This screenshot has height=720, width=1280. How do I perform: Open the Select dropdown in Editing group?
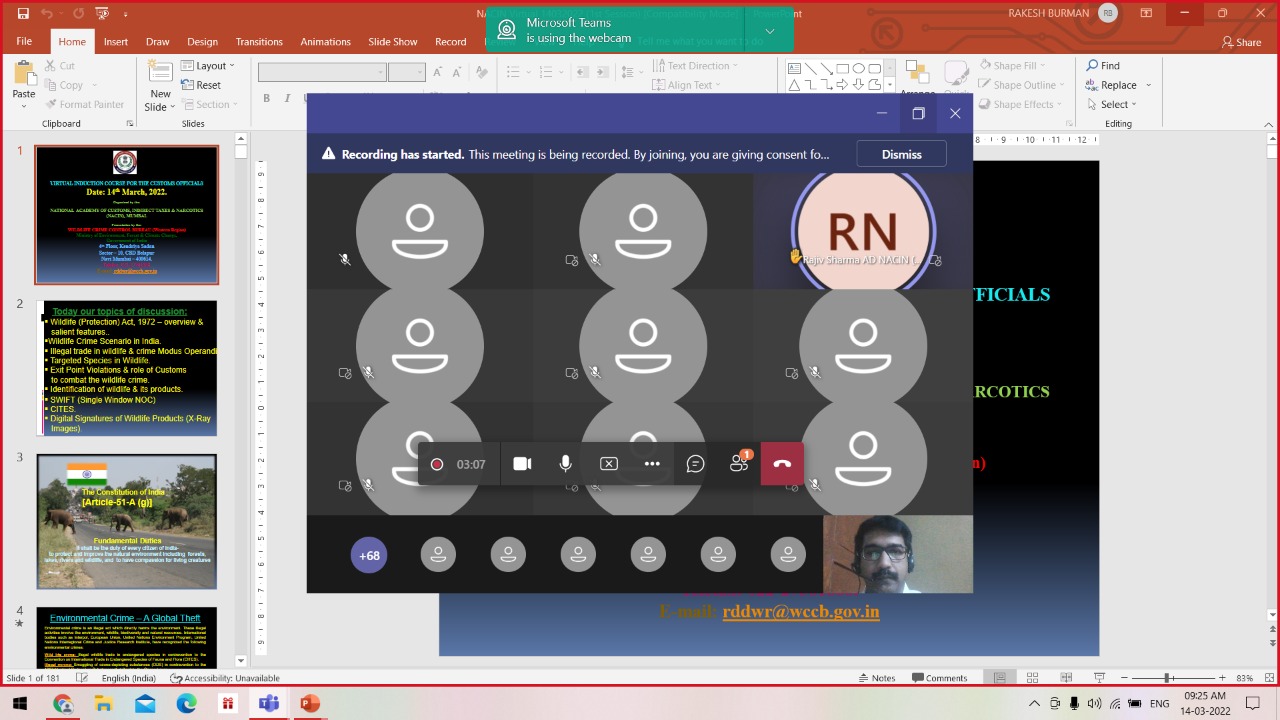[x=1112, y=104]
